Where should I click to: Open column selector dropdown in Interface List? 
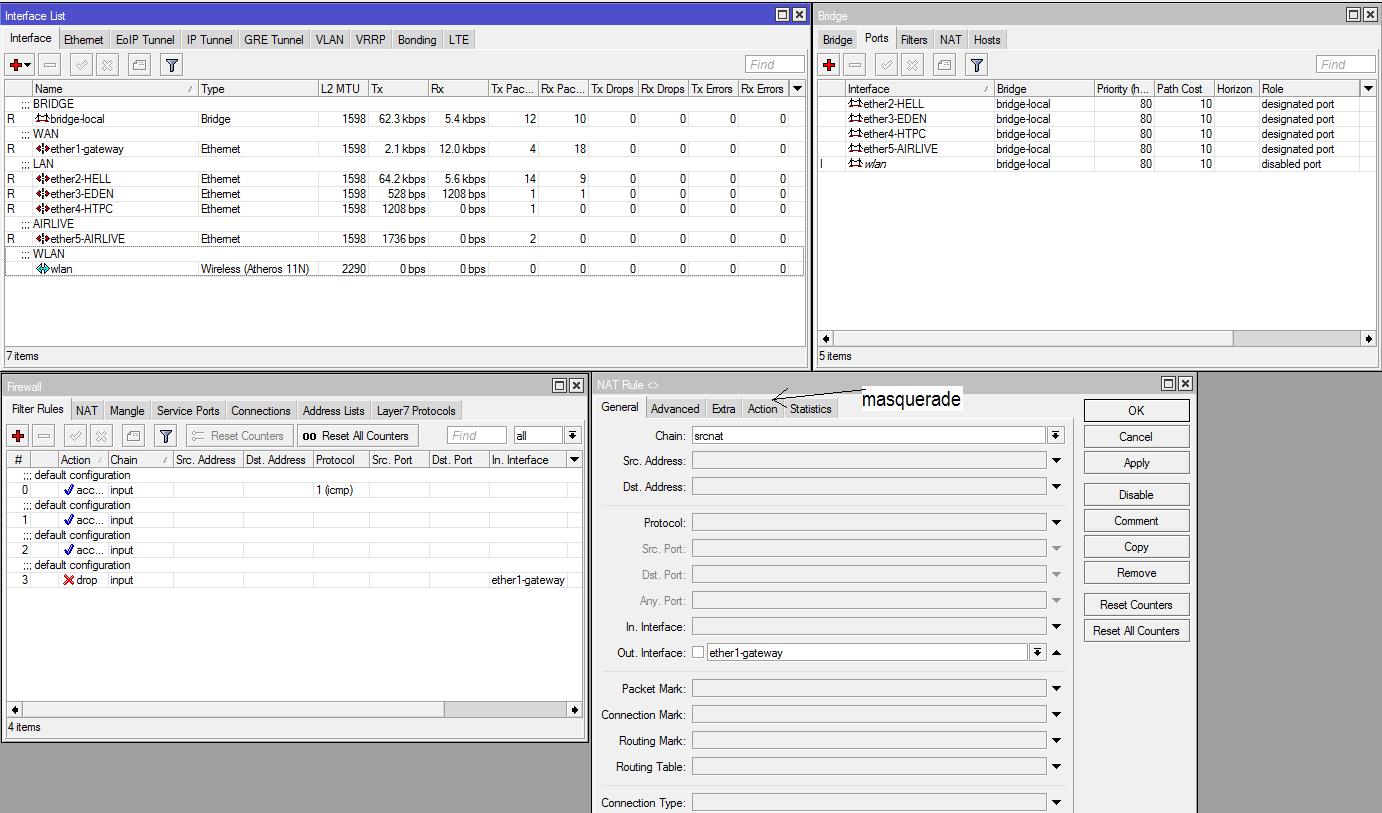[x=797, y=89]
